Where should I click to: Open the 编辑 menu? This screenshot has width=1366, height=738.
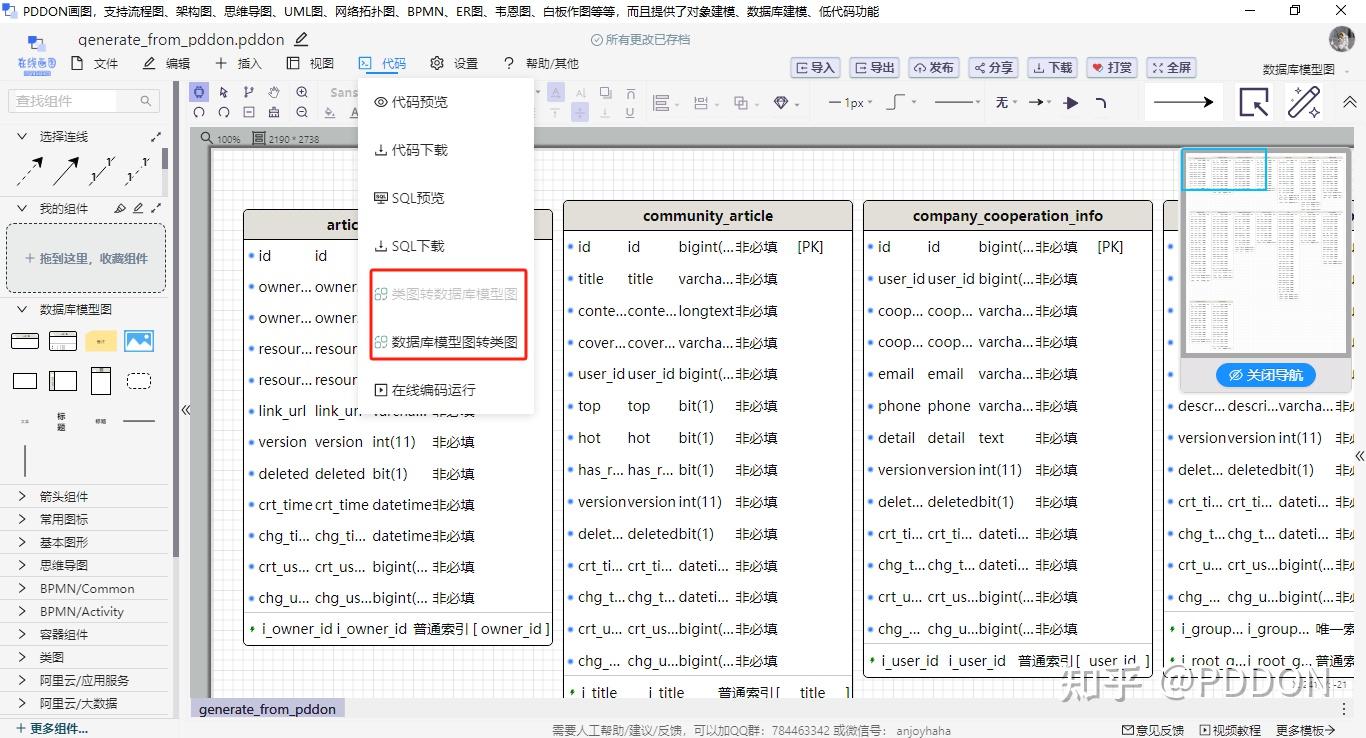click(x=166, y=63)
